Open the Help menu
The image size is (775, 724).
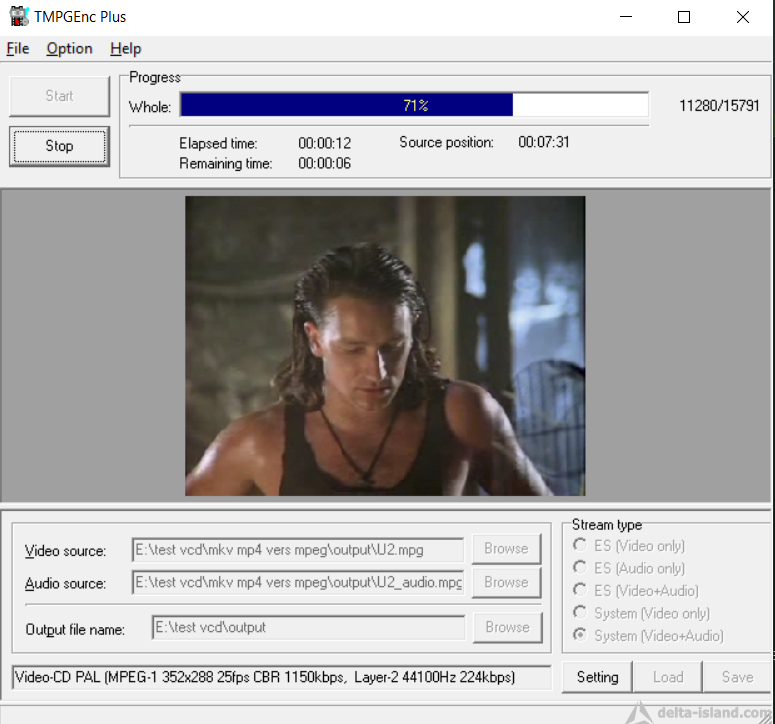tap(126, 48)
